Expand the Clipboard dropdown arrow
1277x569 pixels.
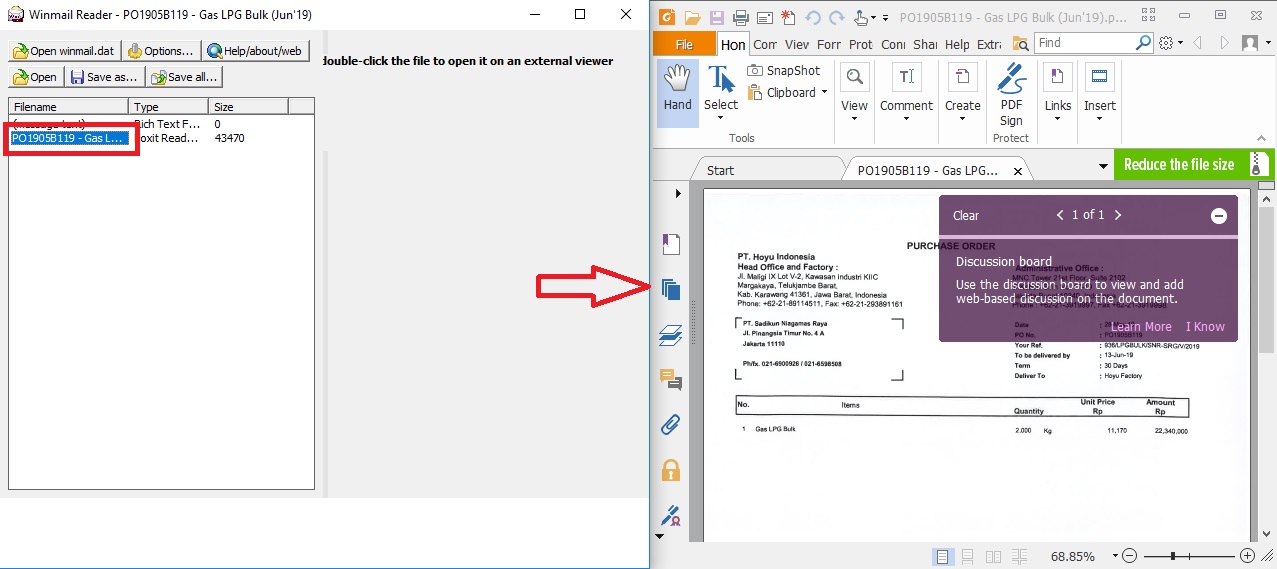[824, 92]
